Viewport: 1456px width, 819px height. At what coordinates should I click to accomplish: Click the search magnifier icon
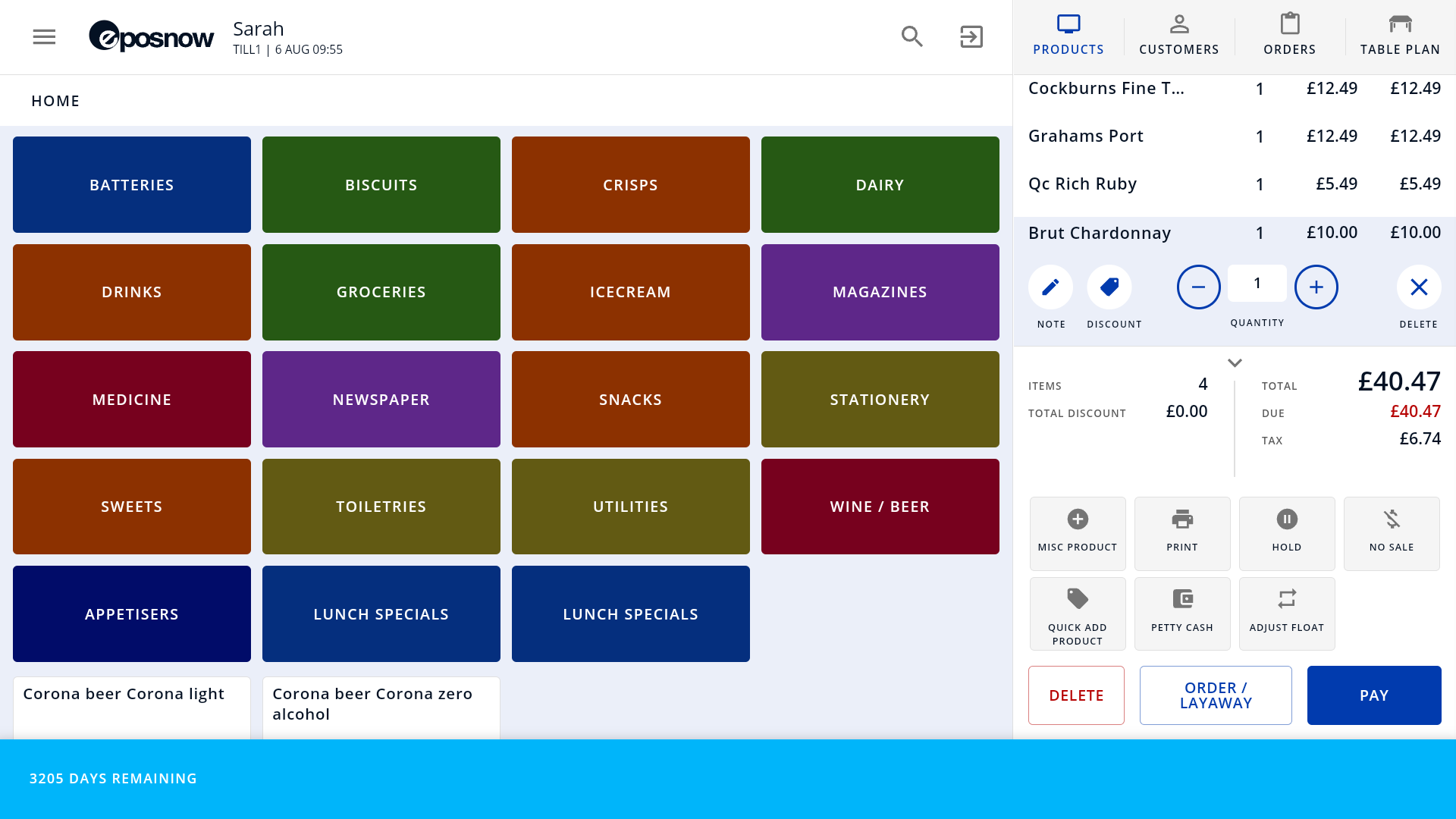tap(912, 36)
